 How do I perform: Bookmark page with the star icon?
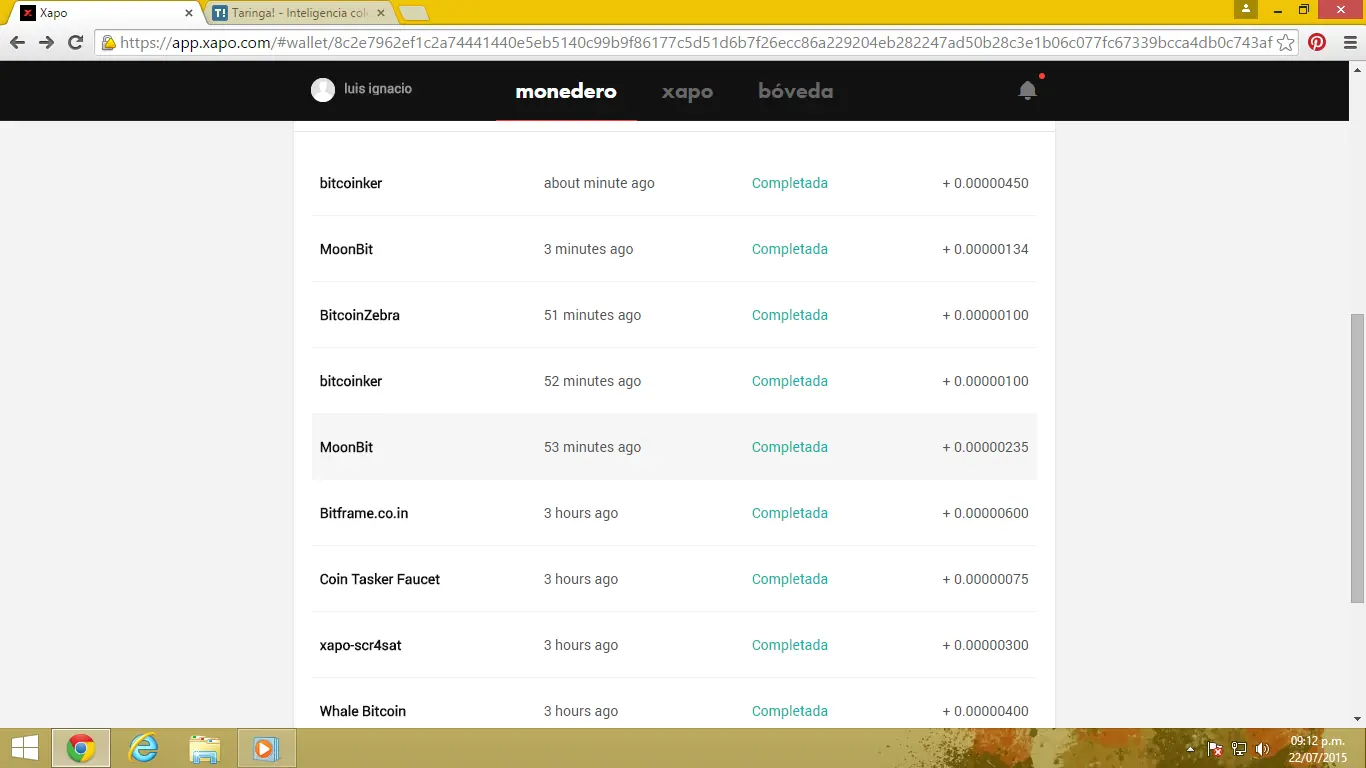(1286, 42)
